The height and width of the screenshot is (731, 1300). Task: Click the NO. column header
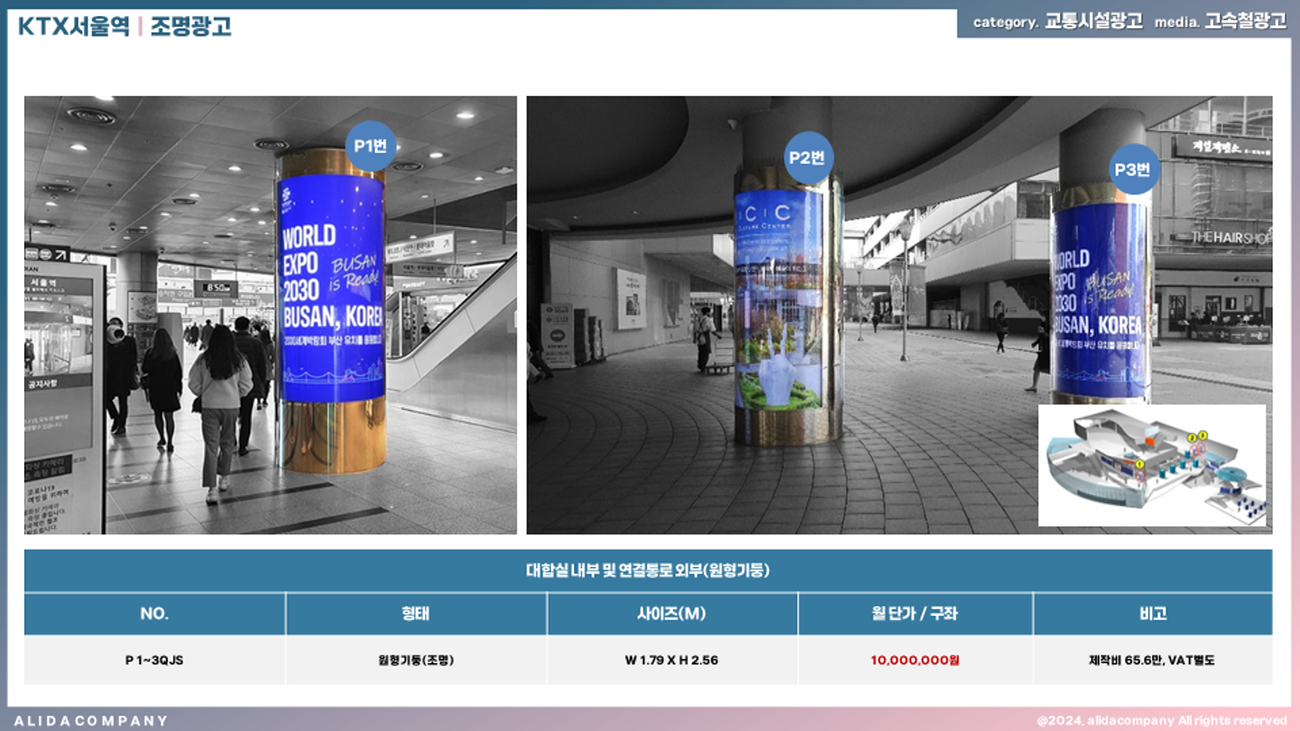coord(154,614)
